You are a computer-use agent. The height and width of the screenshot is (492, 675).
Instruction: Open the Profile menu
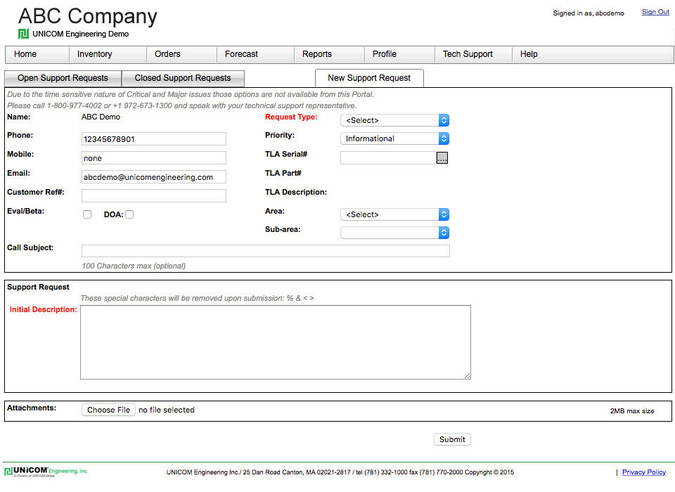coord(399,54)
